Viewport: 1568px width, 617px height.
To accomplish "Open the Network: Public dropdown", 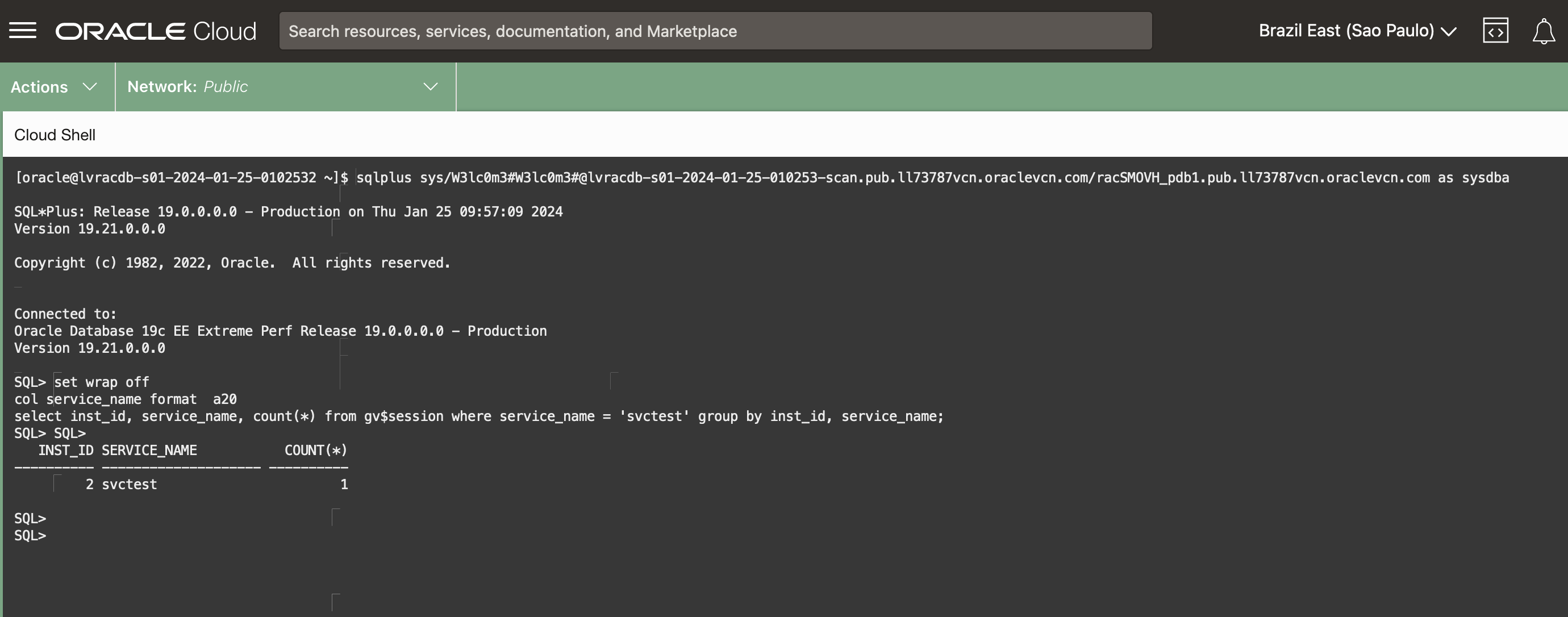I will pyautogui.click(x=187, y=87).
